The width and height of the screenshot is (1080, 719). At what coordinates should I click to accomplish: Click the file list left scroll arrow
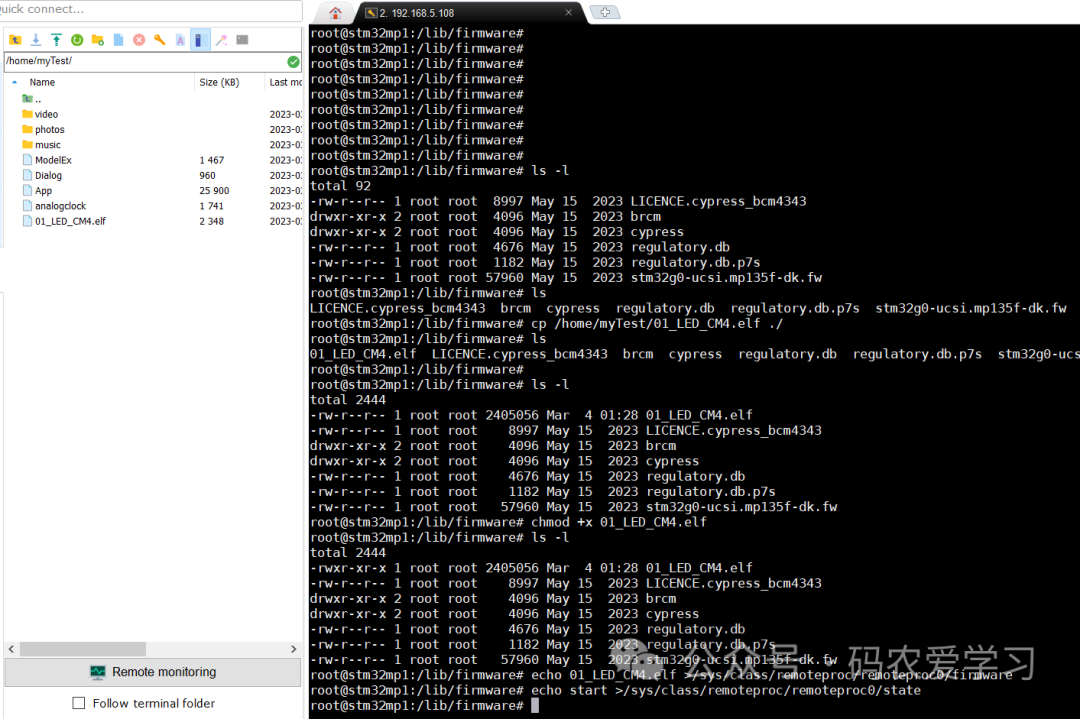[x=11, y=649]
